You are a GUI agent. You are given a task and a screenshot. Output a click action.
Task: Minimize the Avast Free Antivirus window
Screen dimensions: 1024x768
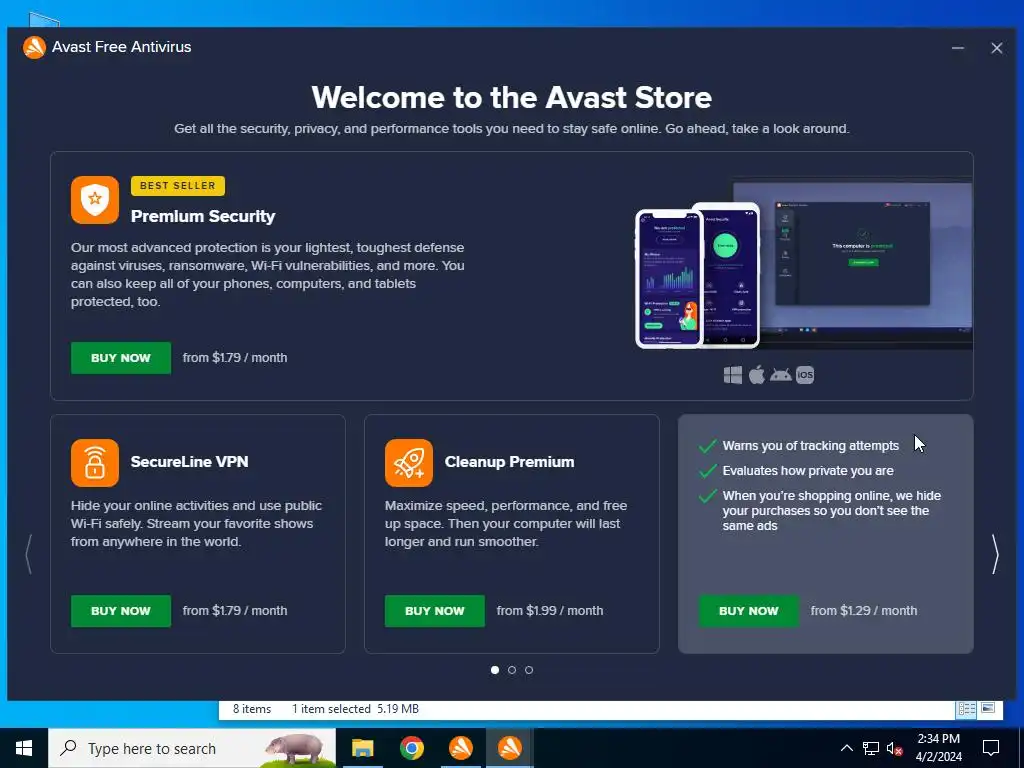[x=958, y=48]
